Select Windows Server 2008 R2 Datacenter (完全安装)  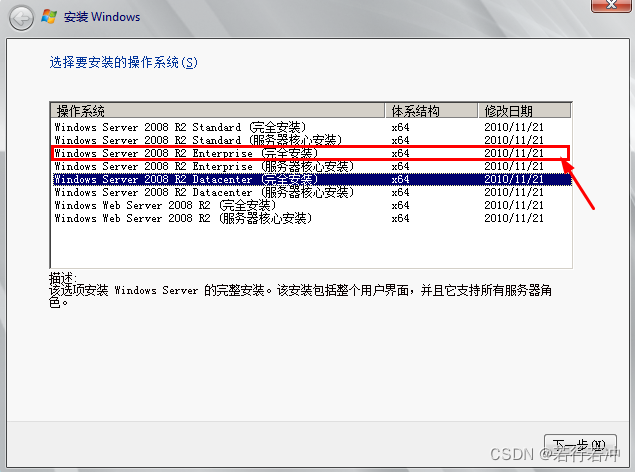pyautogui.click(x=311, y=179)
